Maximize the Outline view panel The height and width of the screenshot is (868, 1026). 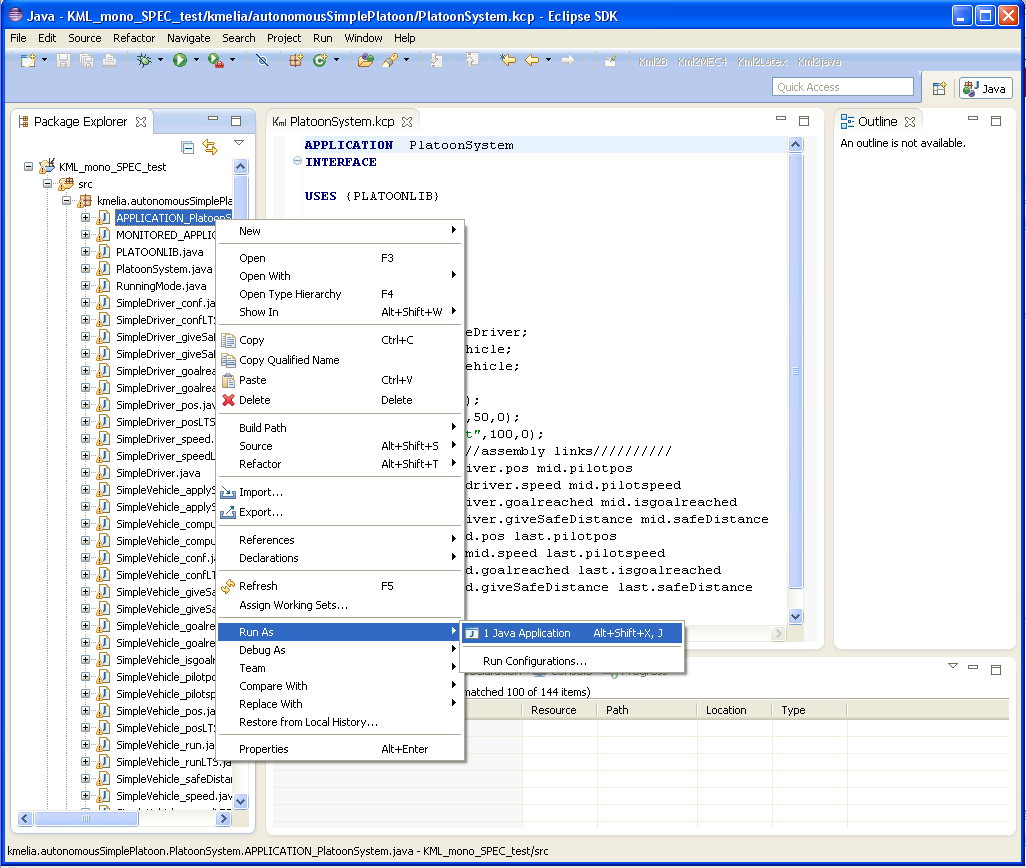coord(996,121)
